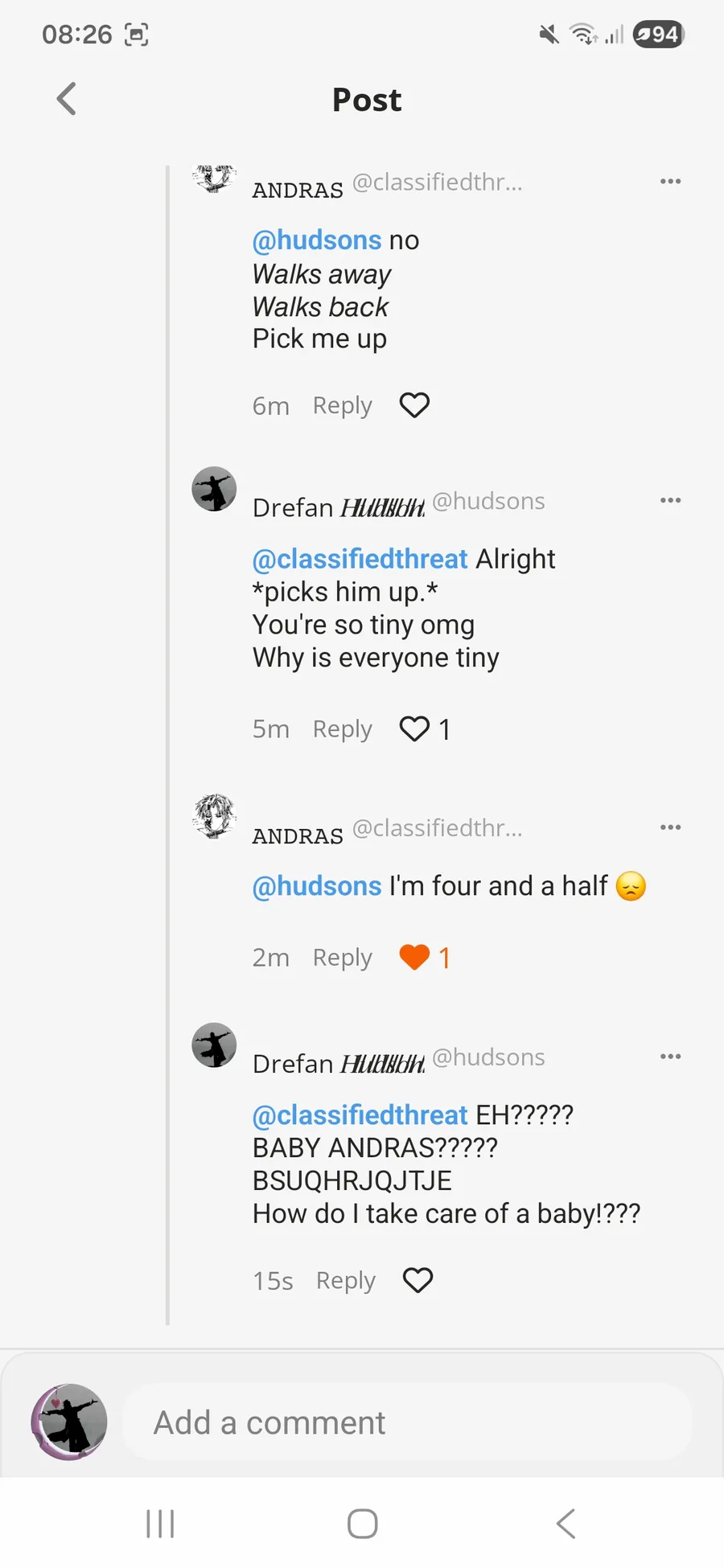Reply to Drefan's 5m old comment
Viewport: 724px width, 1568px height.
[x=342, y=729]
